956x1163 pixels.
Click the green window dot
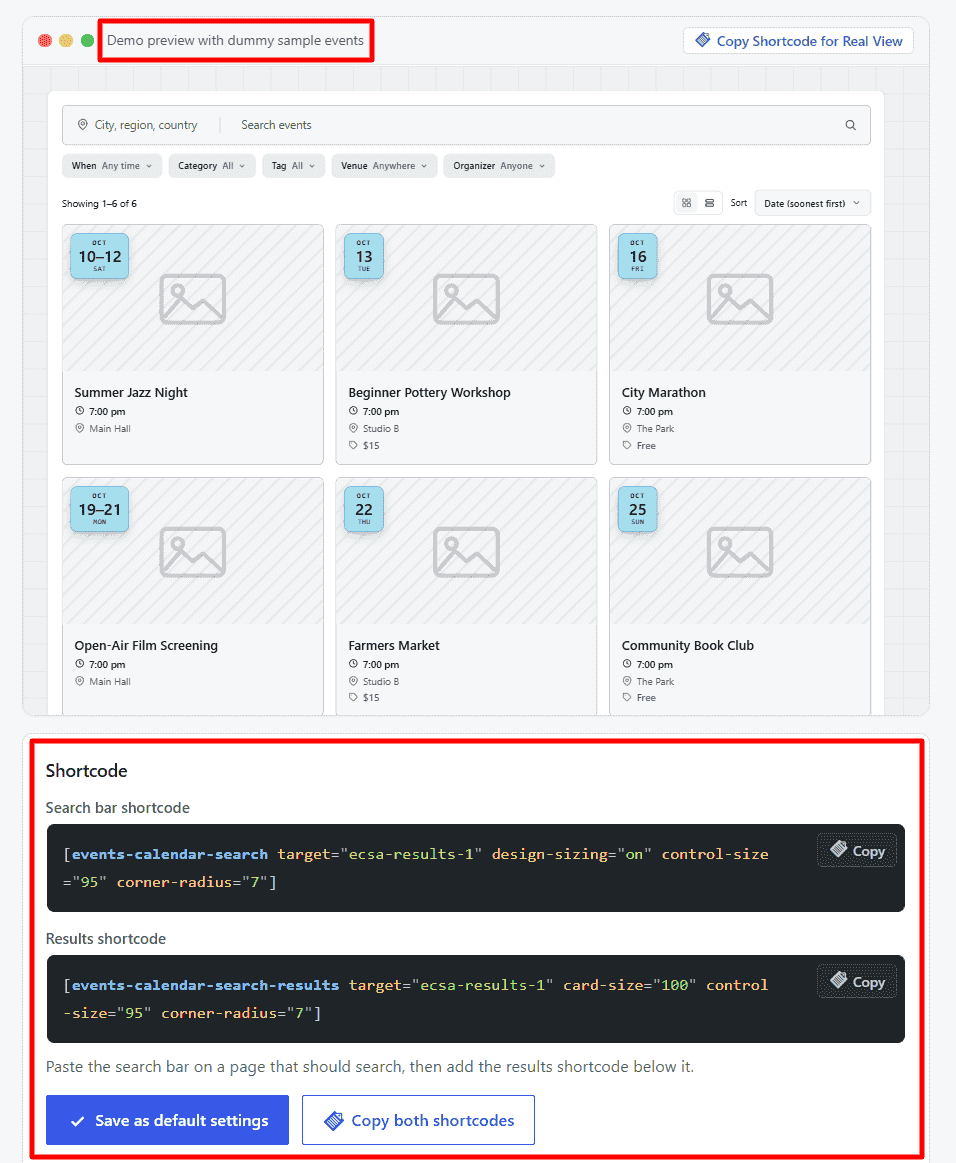[x=88, y=40]
